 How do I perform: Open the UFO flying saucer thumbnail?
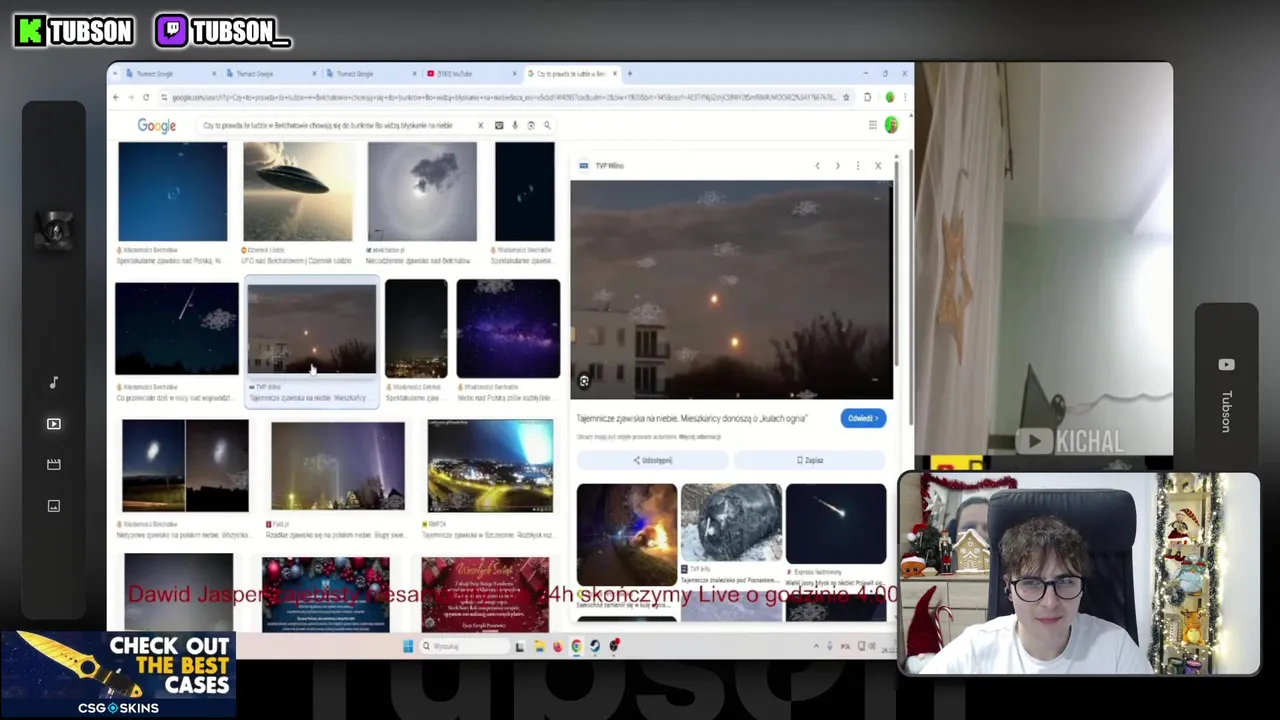297,192
